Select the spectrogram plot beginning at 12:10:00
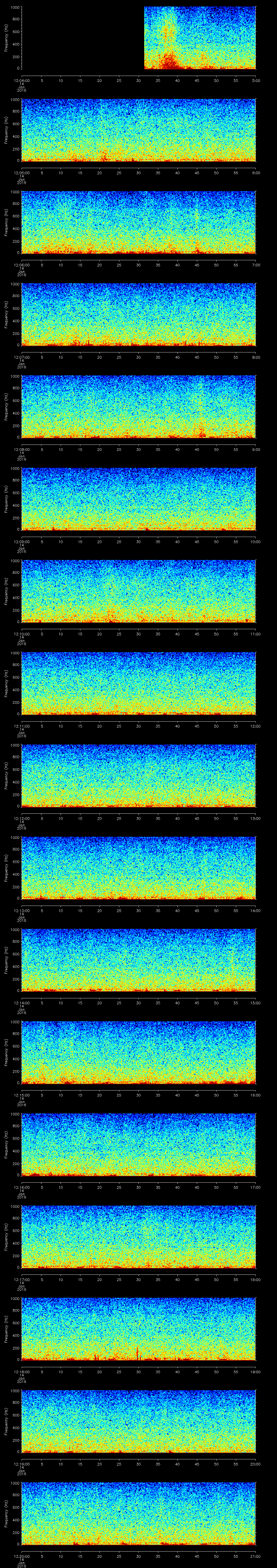Viewport: 277px width, 1568px height. point(138,591)
